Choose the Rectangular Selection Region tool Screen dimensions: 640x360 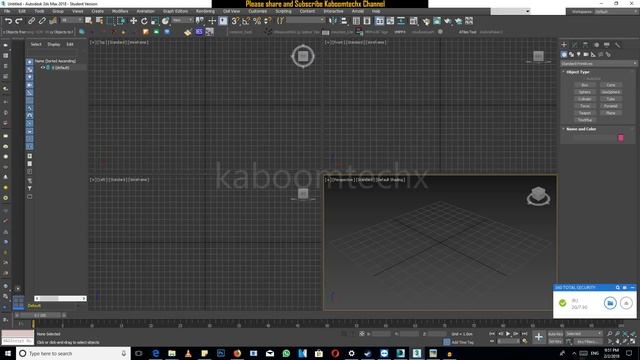[x=110, y=21]
